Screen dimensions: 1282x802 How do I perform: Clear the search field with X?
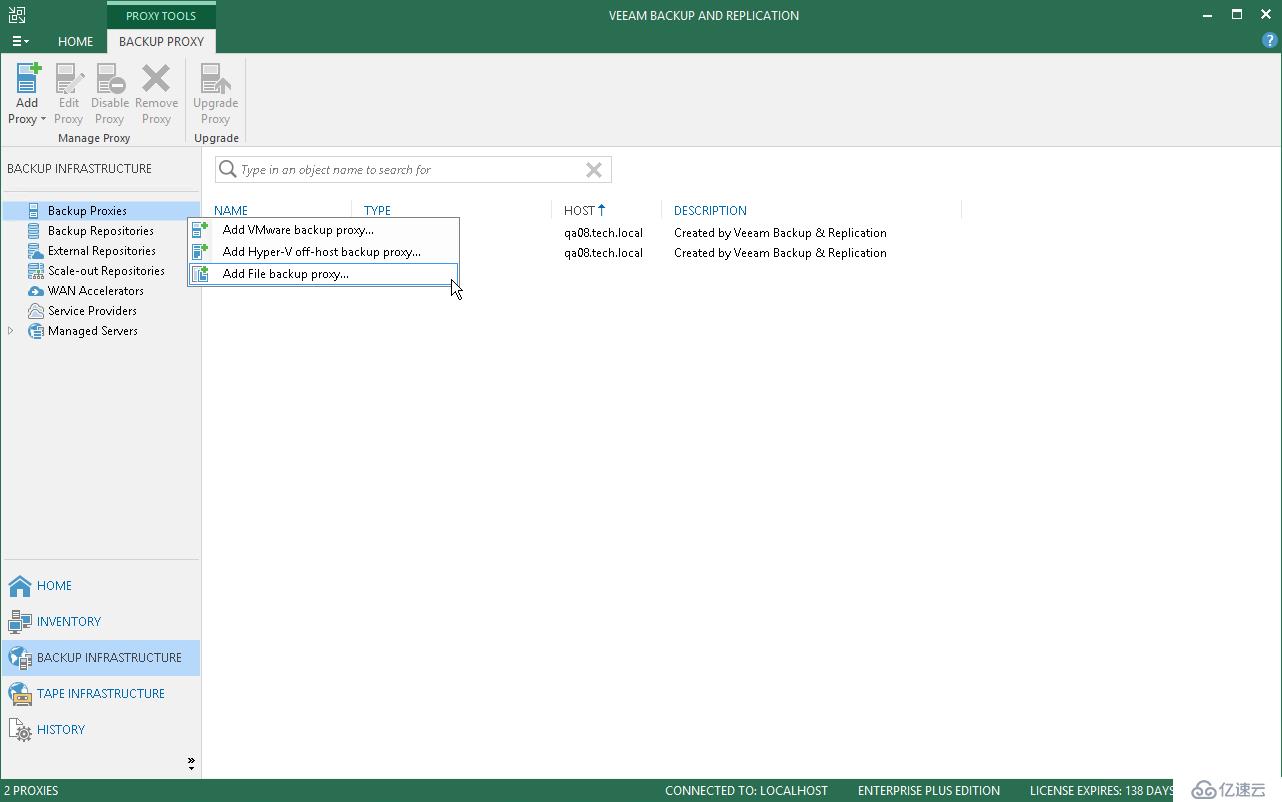point(594,170)
